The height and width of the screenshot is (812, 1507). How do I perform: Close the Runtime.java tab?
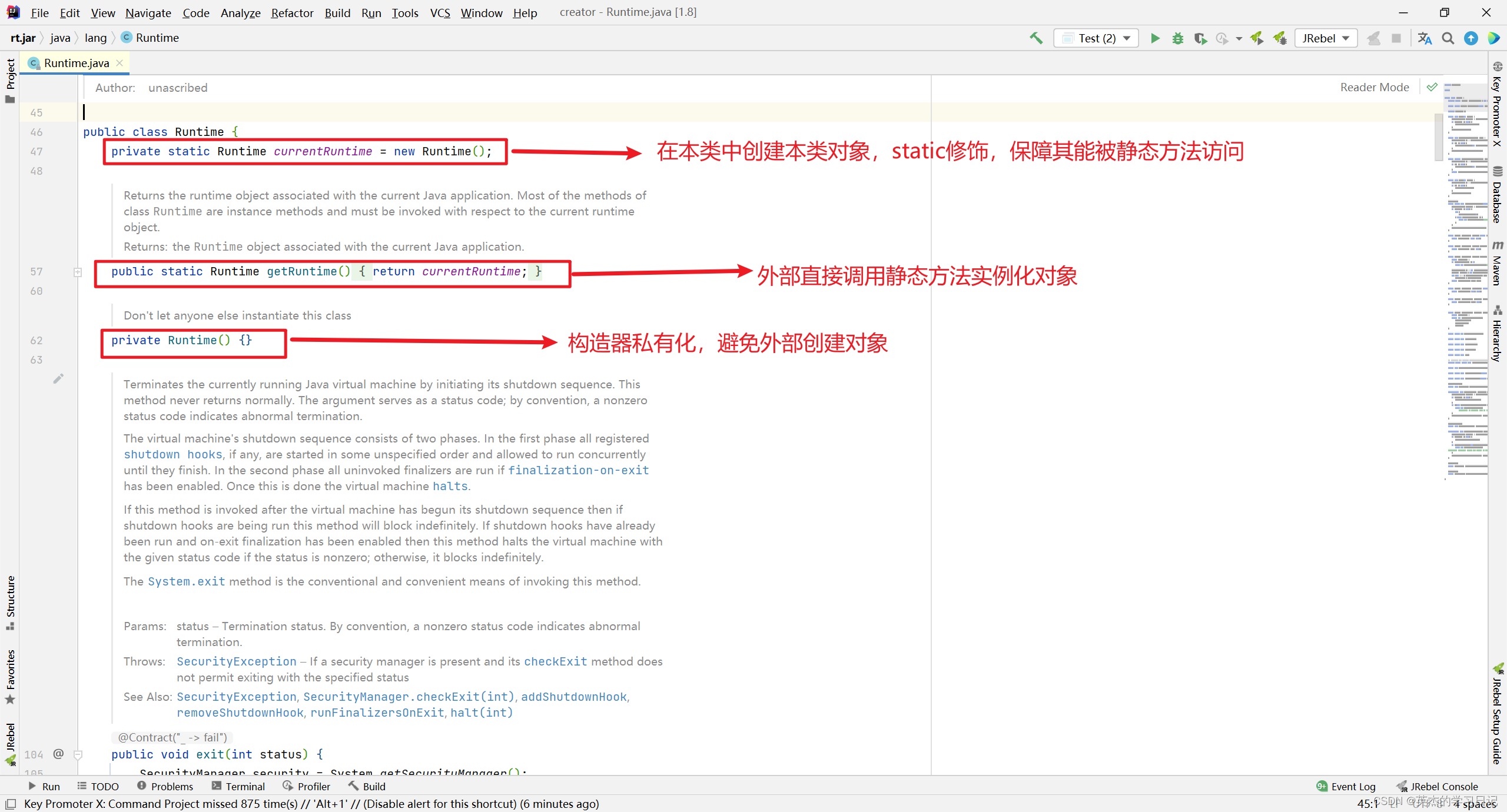[x=120, y=63]
